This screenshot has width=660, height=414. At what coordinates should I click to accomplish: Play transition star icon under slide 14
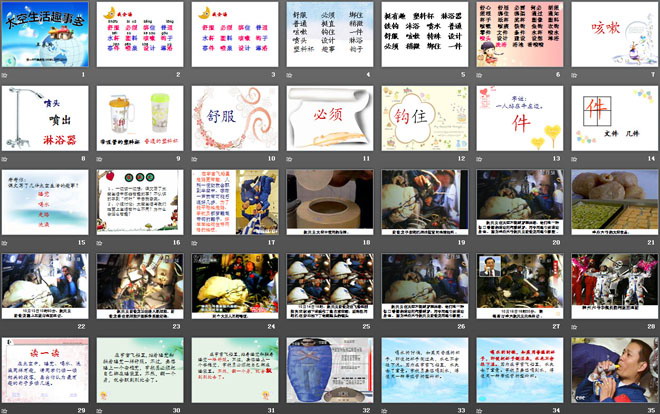coord(574,159)
